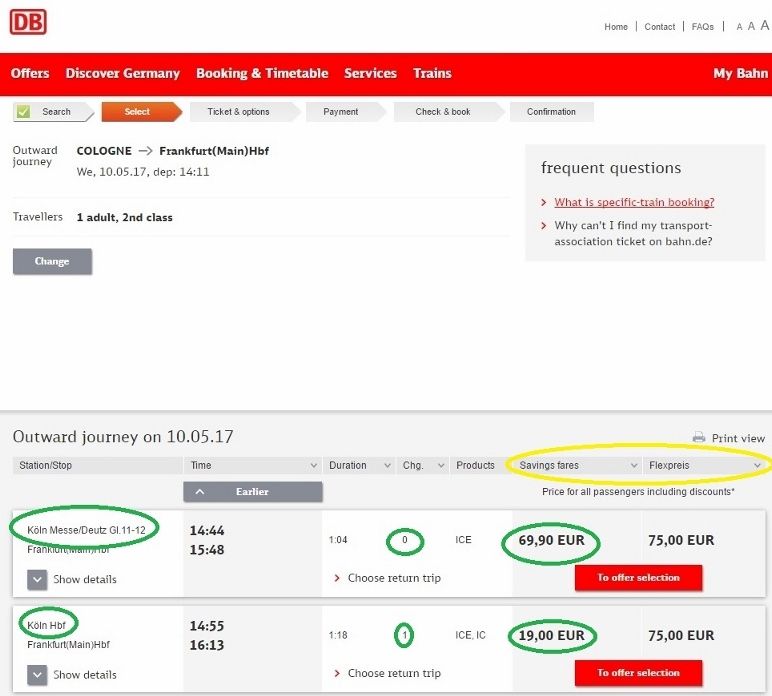772x696 pixels.
Task: Click To offer selection for 14:44 train
Action: [x=638, y=578]
